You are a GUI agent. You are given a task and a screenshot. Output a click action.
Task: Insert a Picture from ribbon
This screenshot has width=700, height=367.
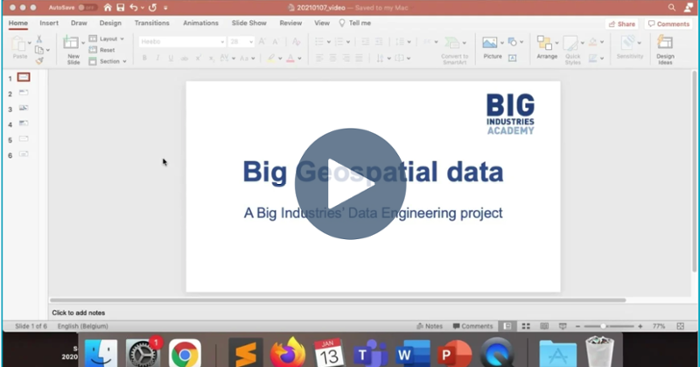[490, 43]
